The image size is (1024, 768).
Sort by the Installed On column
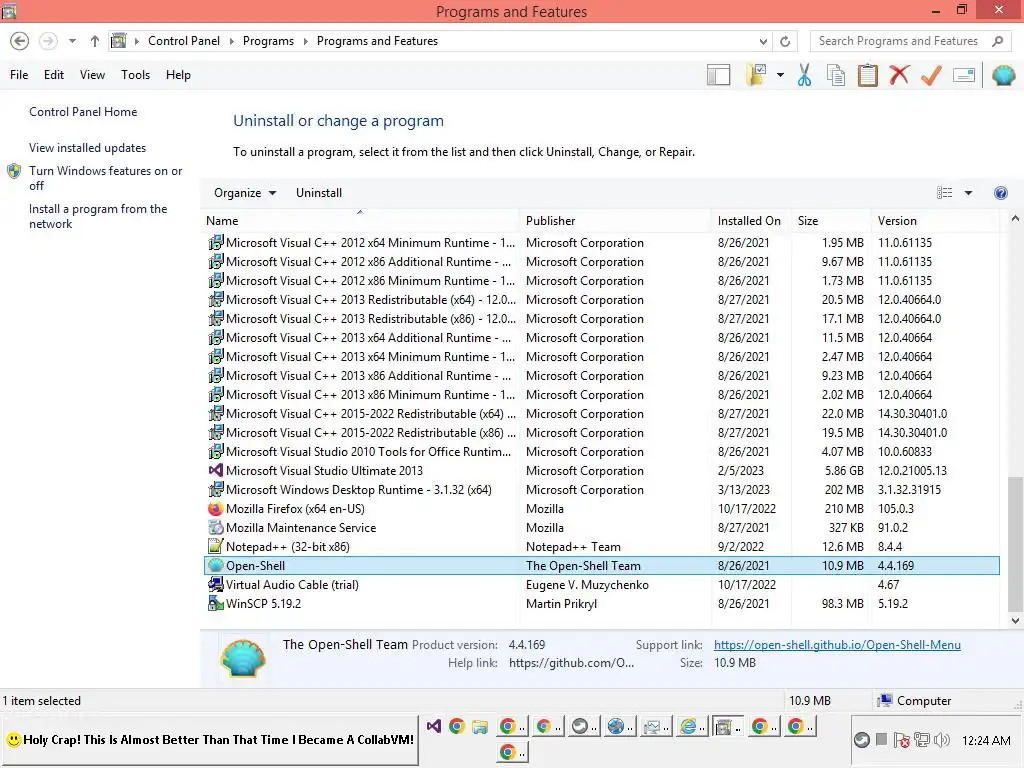click(751, 221)
